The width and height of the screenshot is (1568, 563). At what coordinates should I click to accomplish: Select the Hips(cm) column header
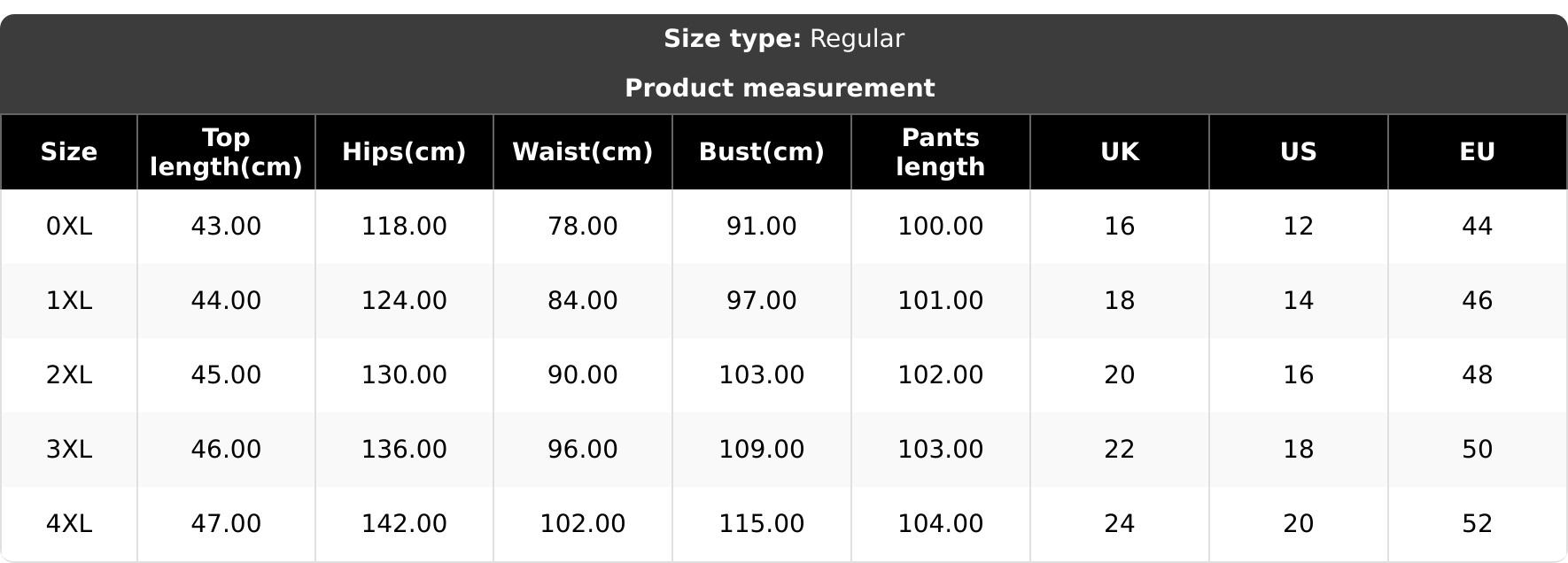pyautogui.click(x=404, y=152)
